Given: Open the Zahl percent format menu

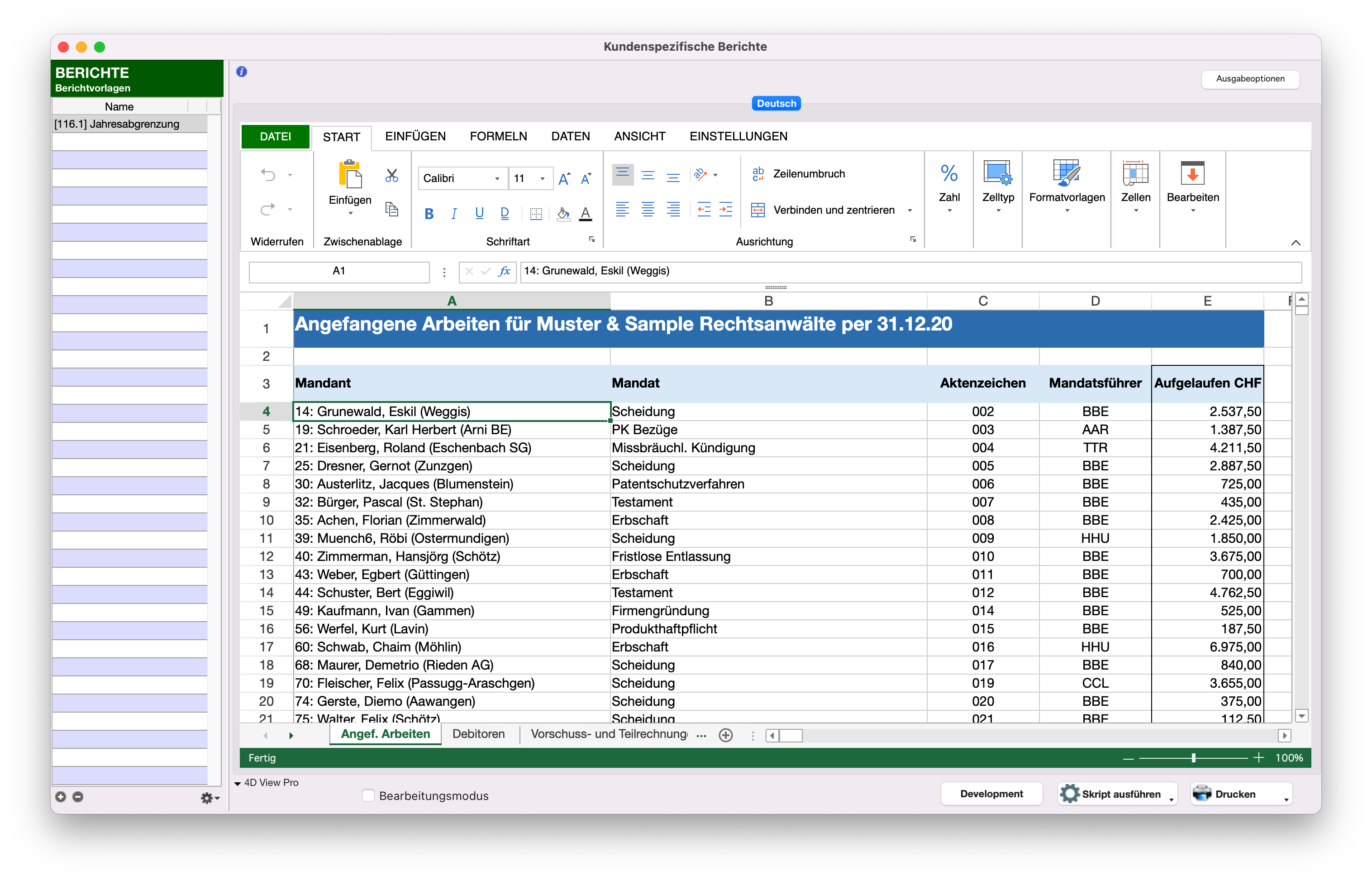Looking at the screenshot, I should pyautogui.click(x=949, y=187).
